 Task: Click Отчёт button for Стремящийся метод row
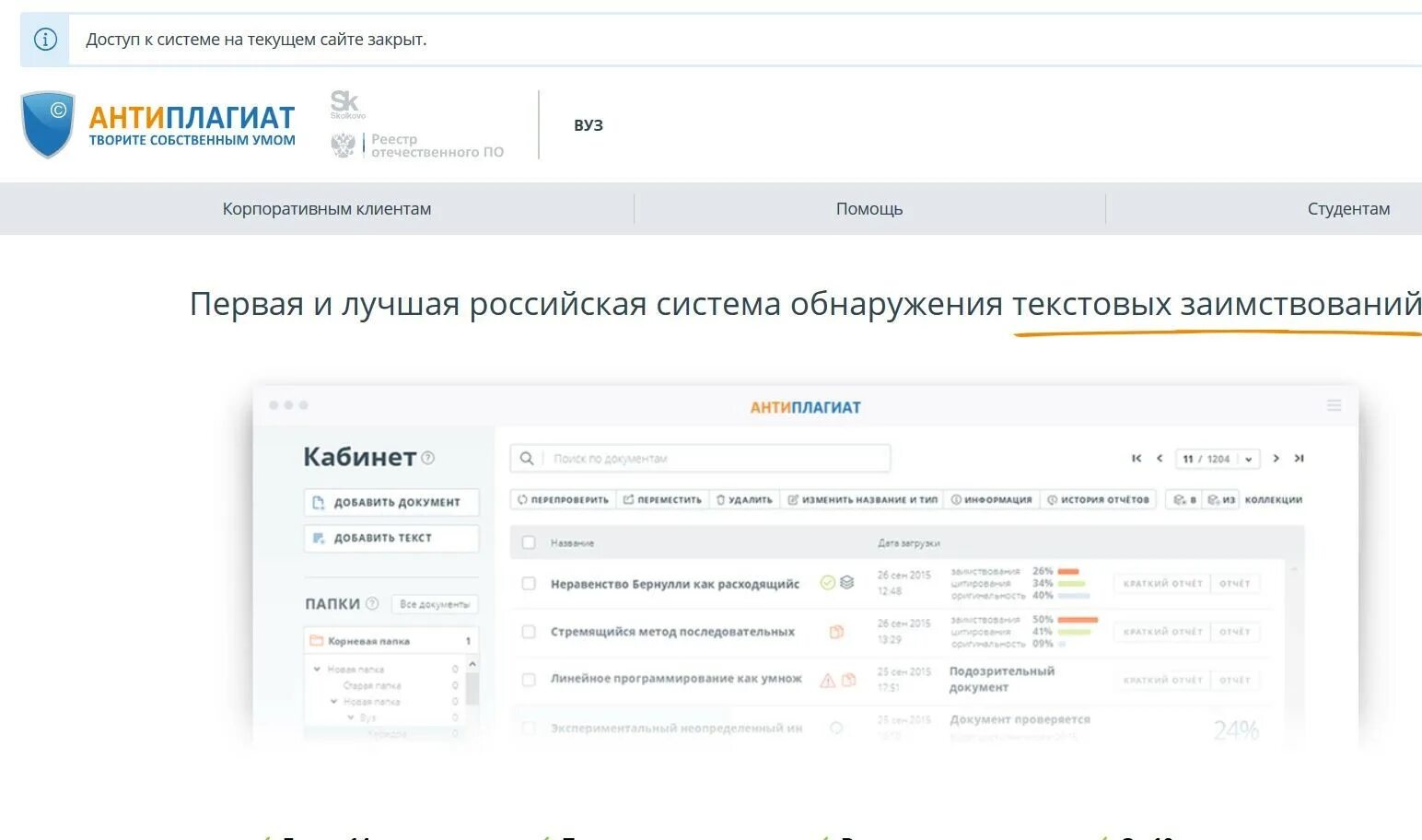pyautogui.click(x=1235, y=632)
